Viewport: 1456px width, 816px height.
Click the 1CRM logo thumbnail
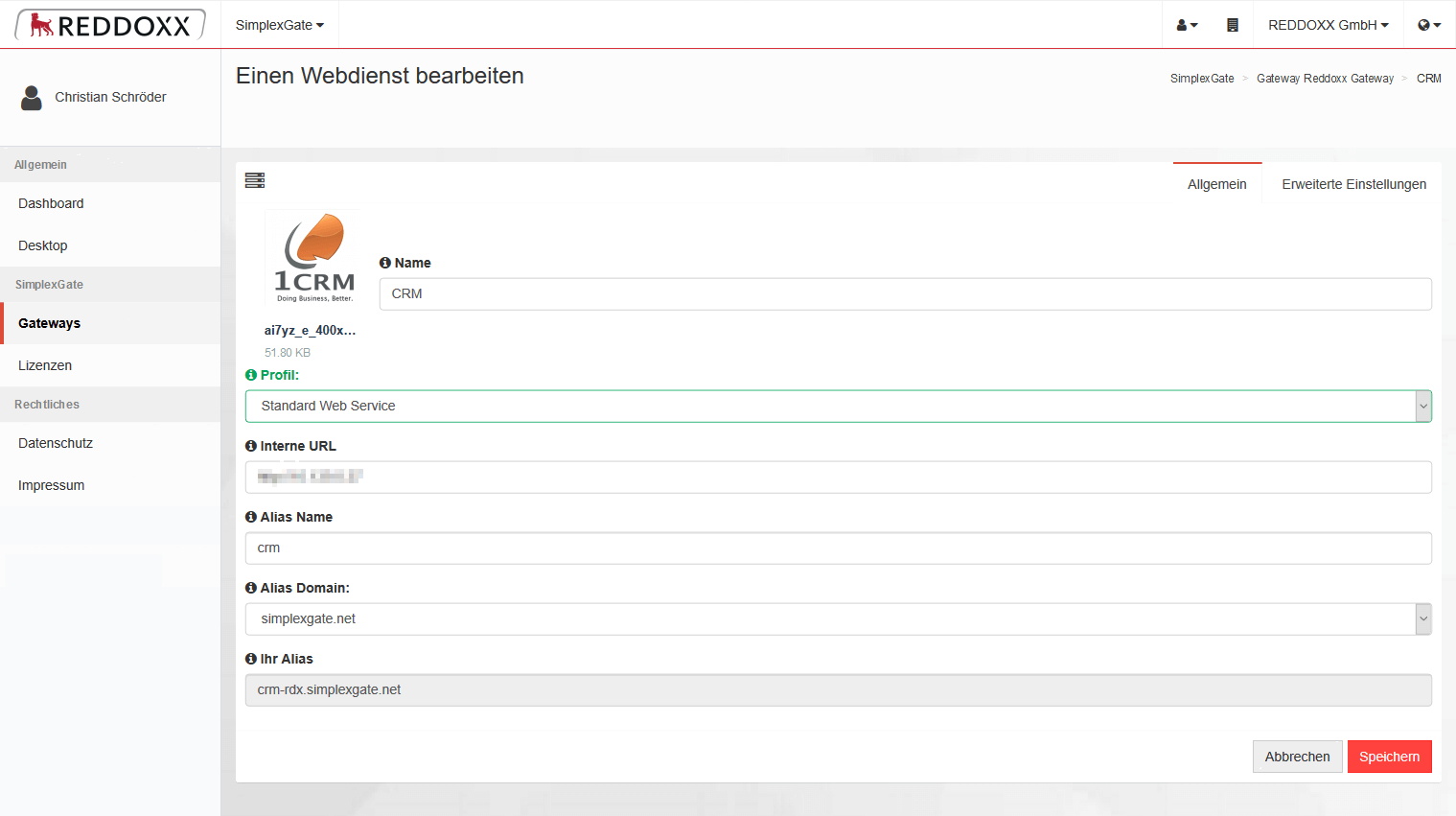313,257
